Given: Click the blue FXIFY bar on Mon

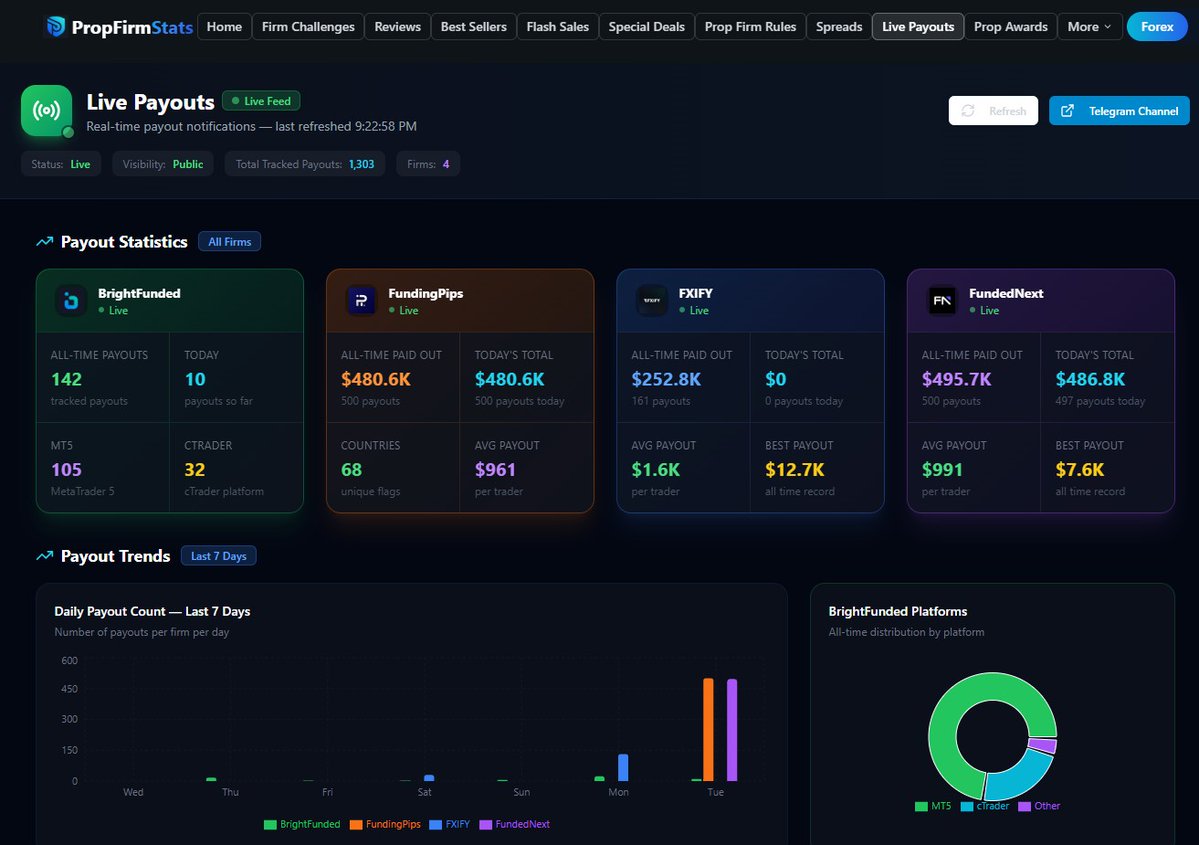Looking at the screenshot, I should [x=623, y=768].
